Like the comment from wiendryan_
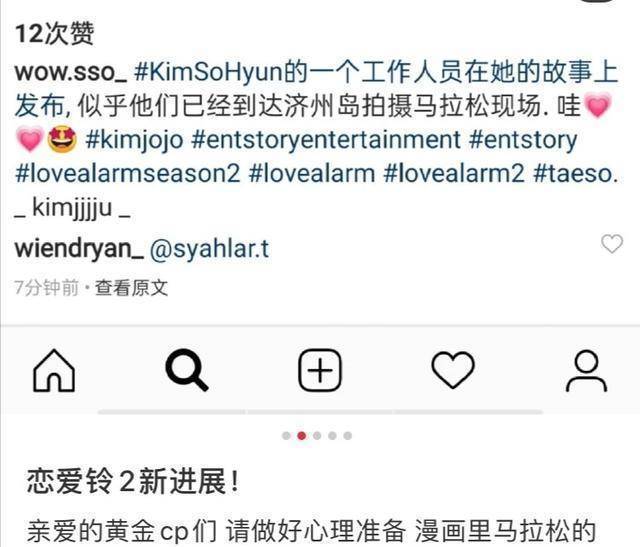640x547 pixels. pos(612,244)
